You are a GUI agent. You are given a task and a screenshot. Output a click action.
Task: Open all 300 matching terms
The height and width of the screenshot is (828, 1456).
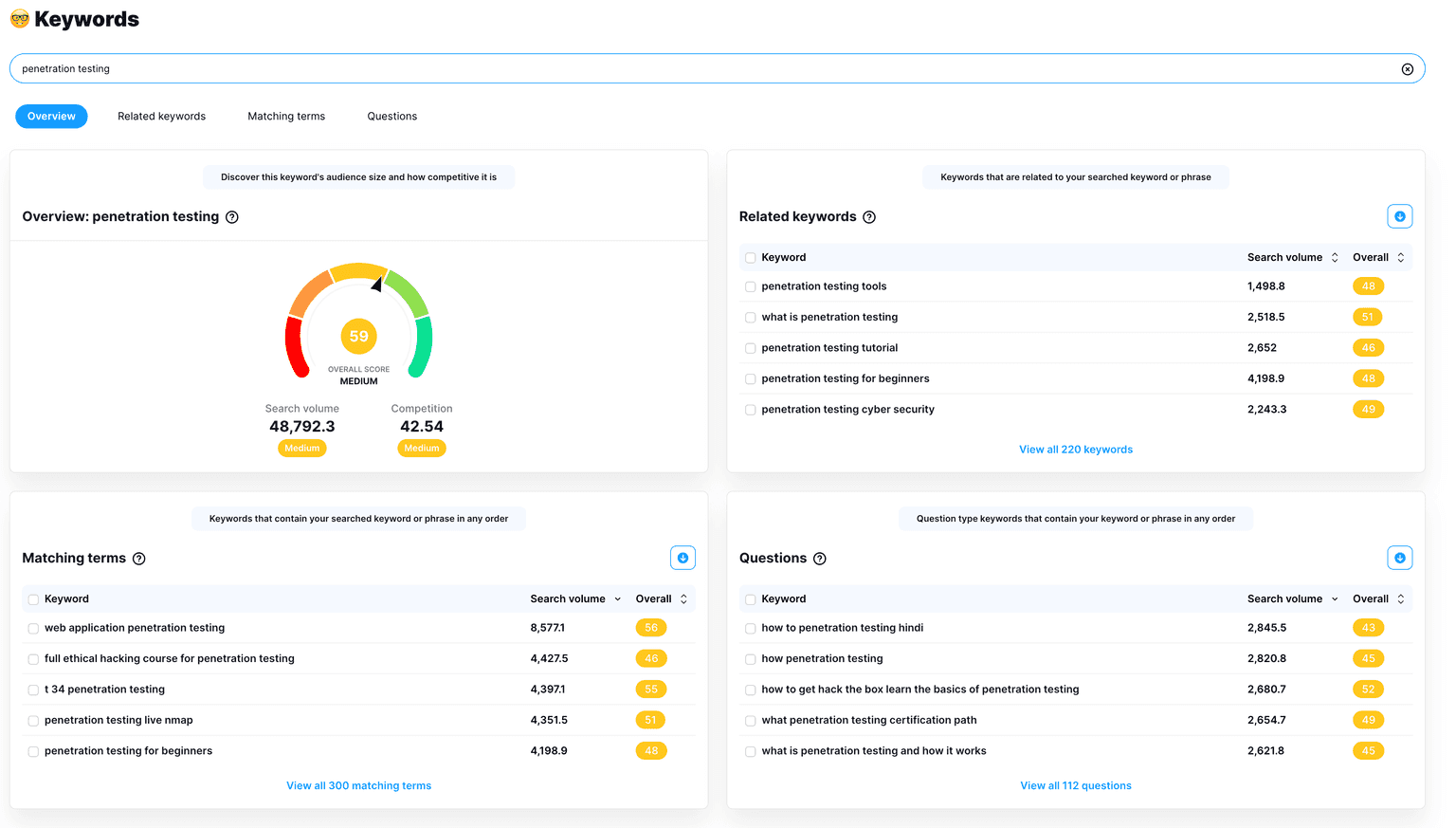[358, 785]
